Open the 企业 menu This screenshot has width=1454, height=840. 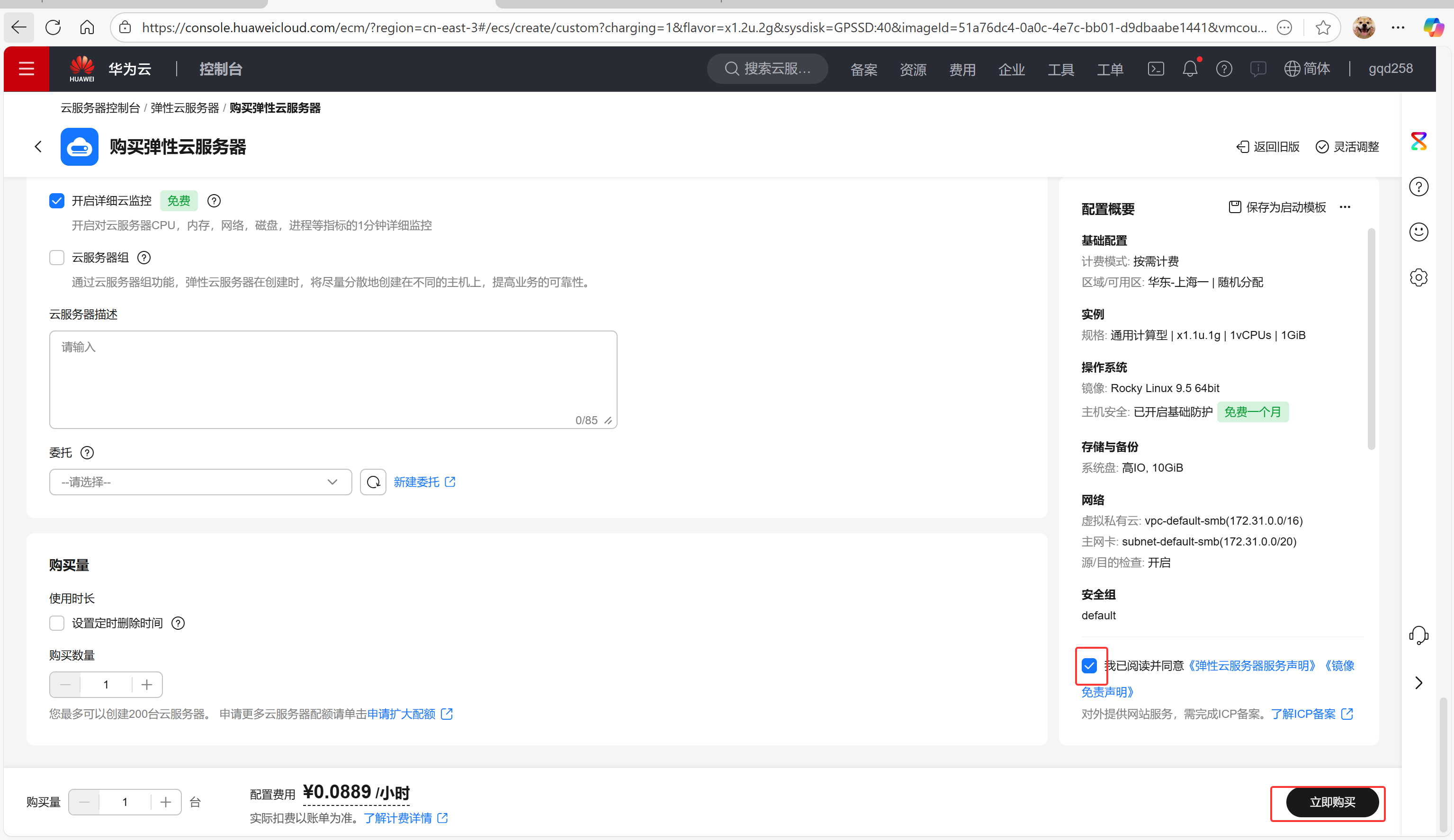click(x=1012, y=69)
